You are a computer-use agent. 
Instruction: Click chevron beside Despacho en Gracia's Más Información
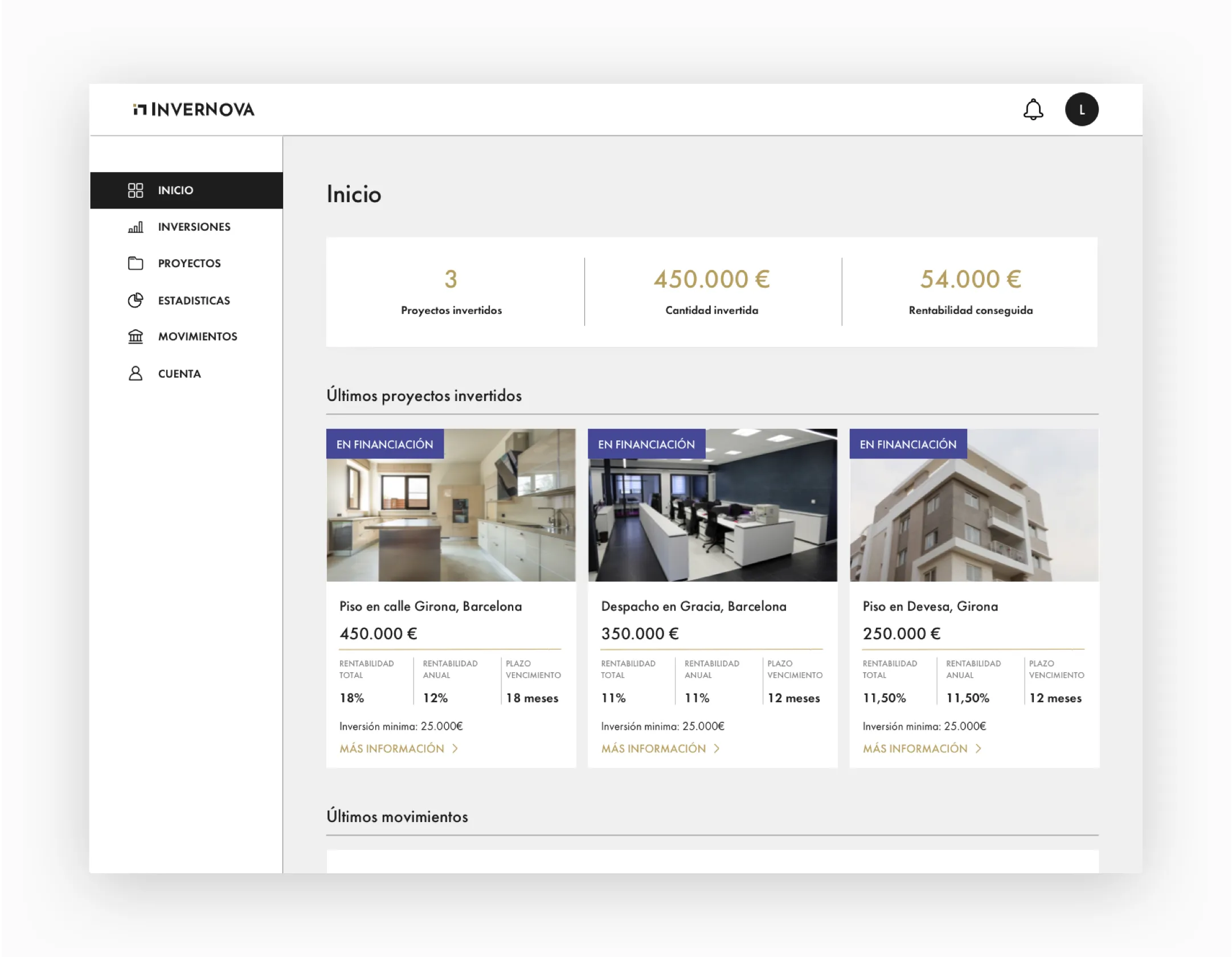pos(717,749)
